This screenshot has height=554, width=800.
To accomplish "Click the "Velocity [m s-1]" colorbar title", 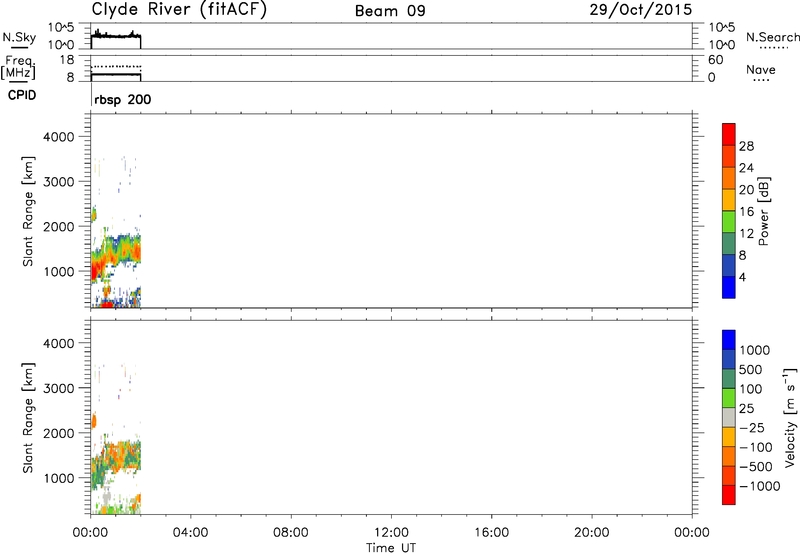I will click(x=790, y=417).
